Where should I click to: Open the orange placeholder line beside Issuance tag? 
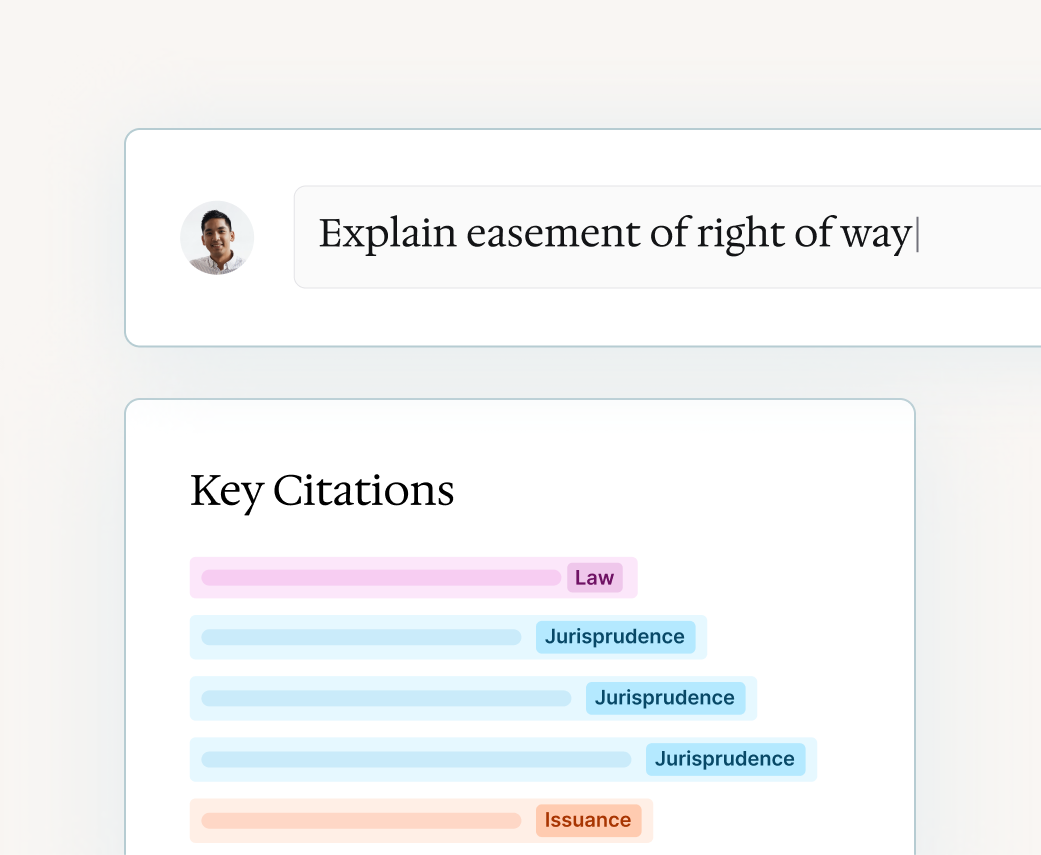[x=361, y=820]
